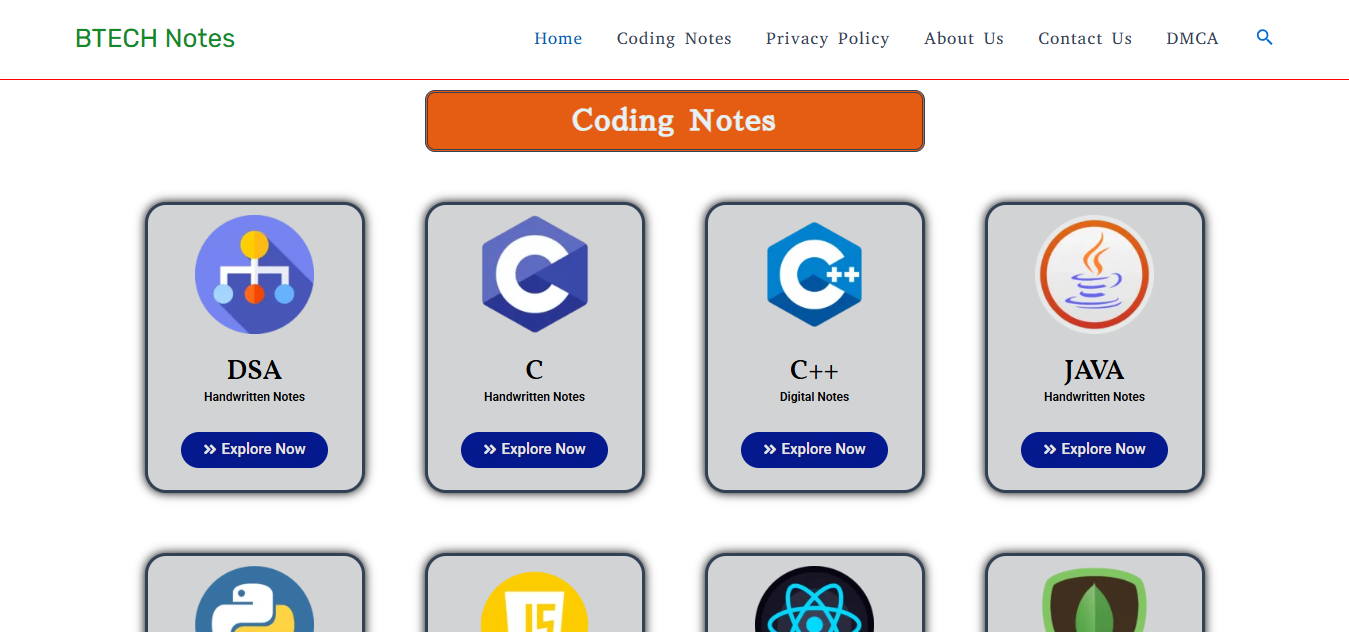This screenshot has width=1349, height=632.
Task: Click the C++ hexagon logo
Action: coord(814,274)
